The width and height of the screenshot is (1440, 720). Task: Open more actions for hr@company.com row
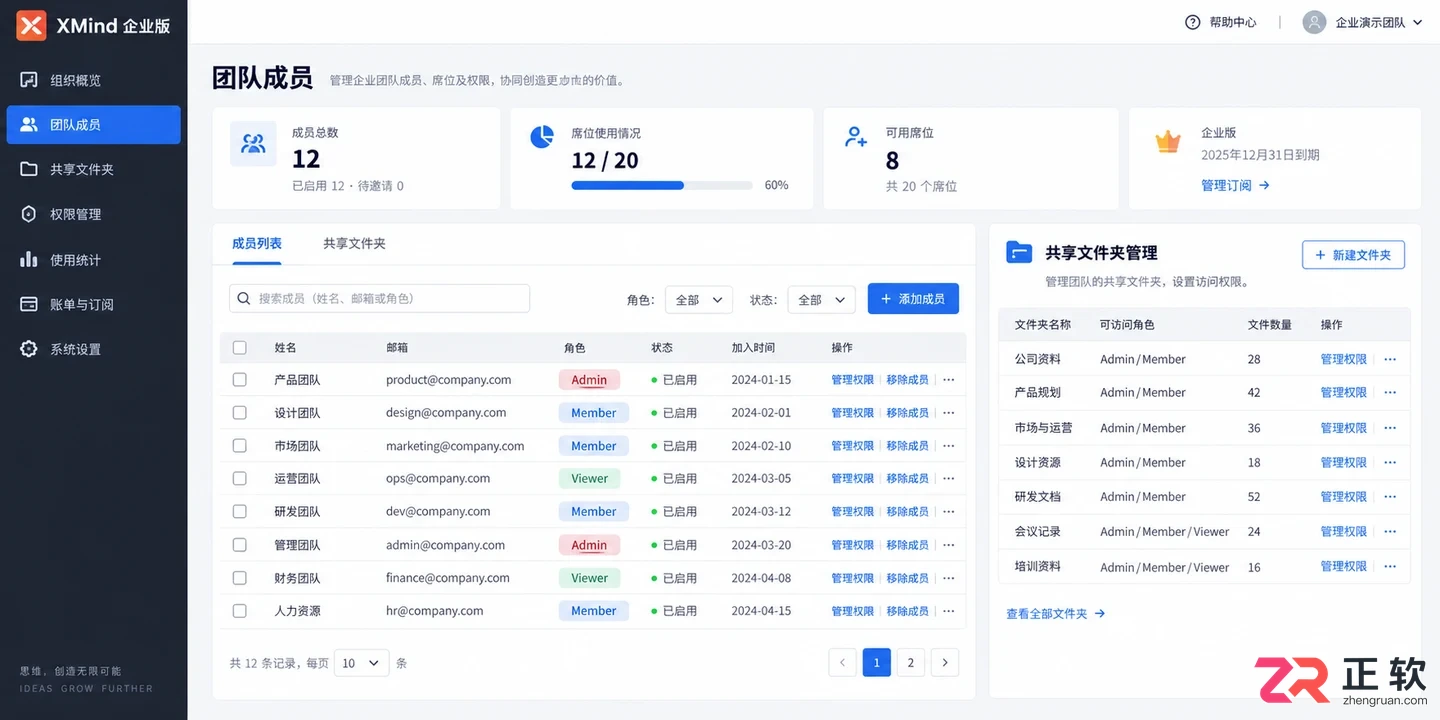pyautogui.click(x=949, y=611)
